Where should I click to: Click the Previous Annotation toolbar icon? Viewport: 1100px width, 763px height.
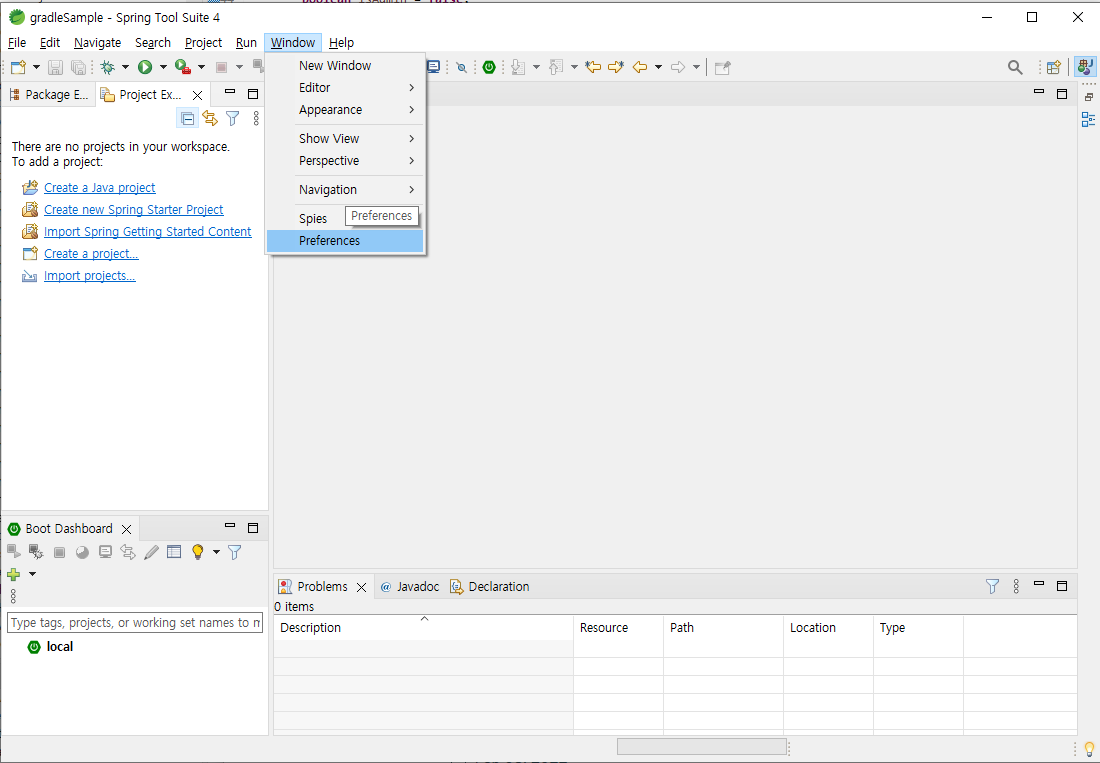point(556,67)
